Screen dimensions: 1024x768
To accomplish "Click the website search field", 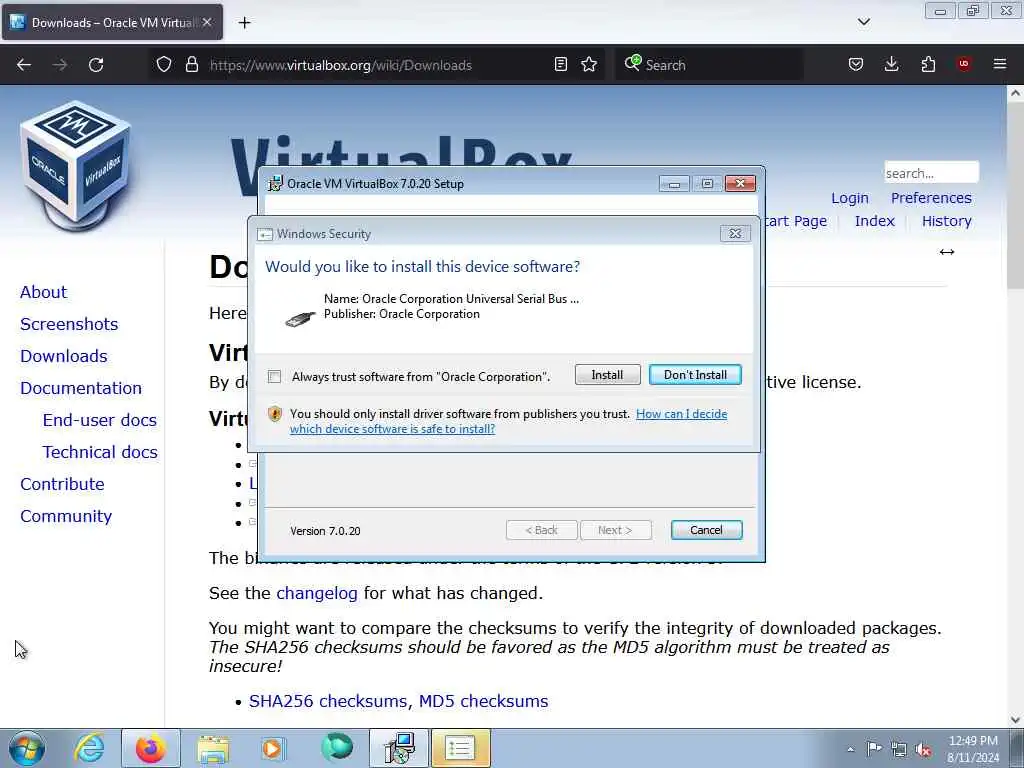I will tap(931, 173).
